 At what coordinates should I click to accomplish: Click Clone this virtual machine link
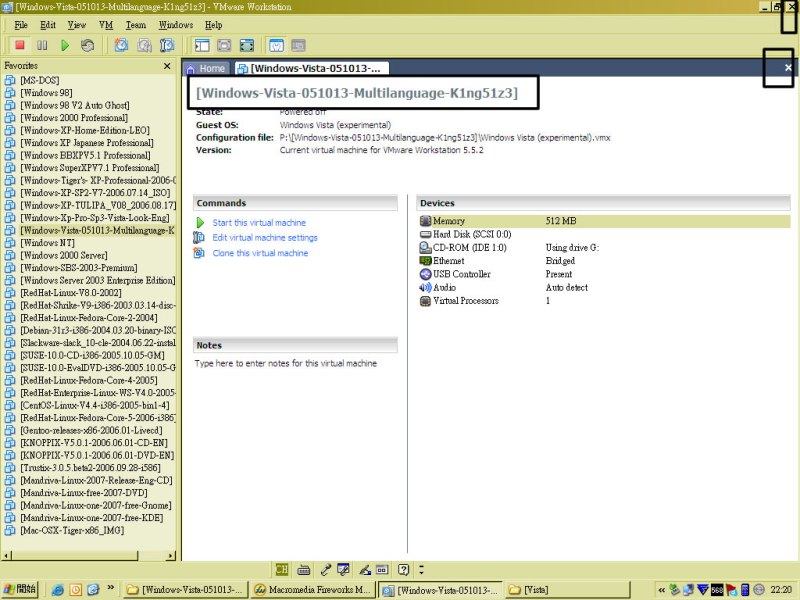[x=260, y=253]
